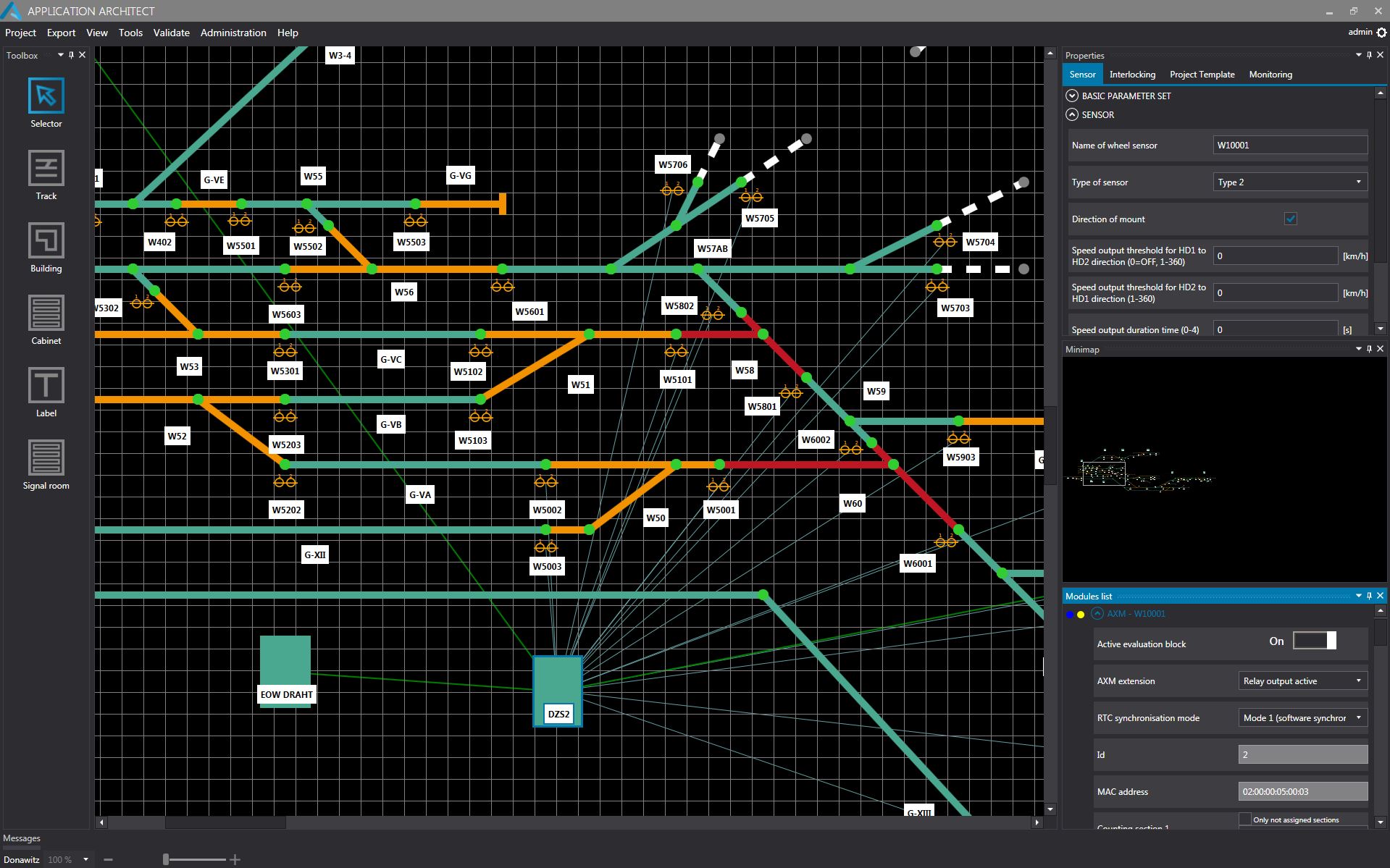Click the zoom out minus button
The width and height of the screenshot is (1390, 868).
(x=109, y=860)
